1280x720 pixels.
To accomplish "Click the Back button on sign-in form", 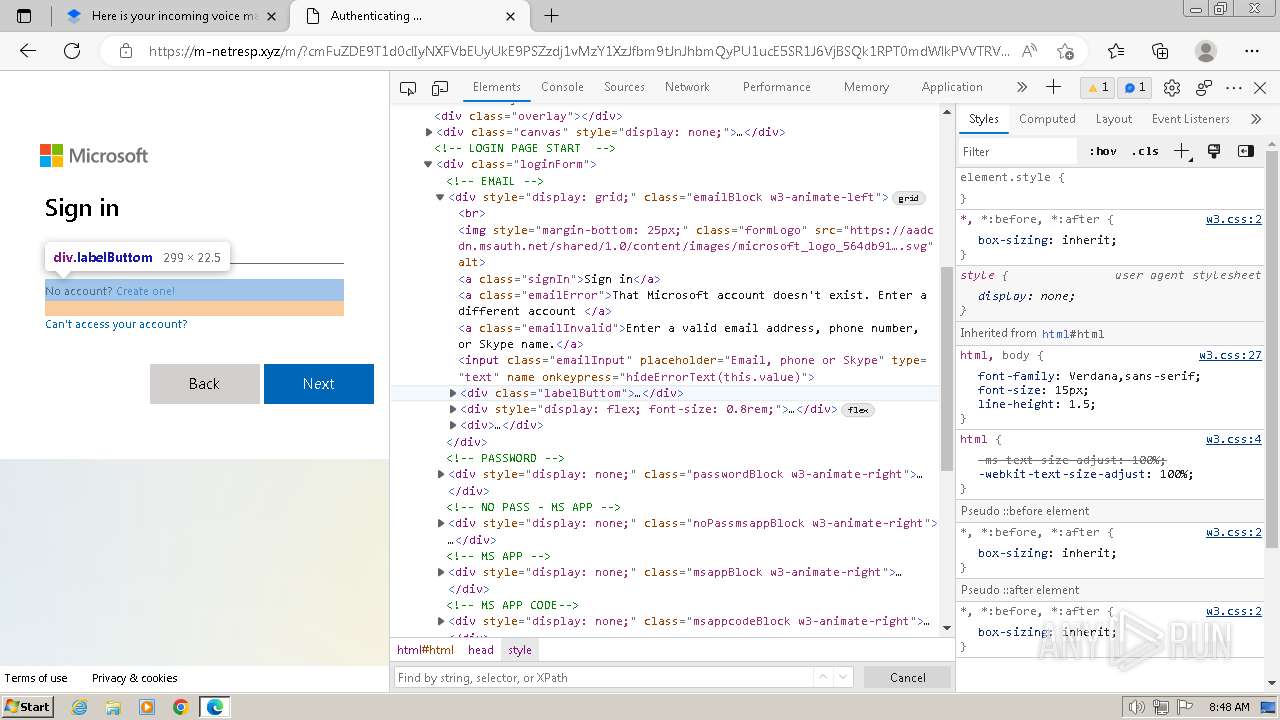I will 204,384.
